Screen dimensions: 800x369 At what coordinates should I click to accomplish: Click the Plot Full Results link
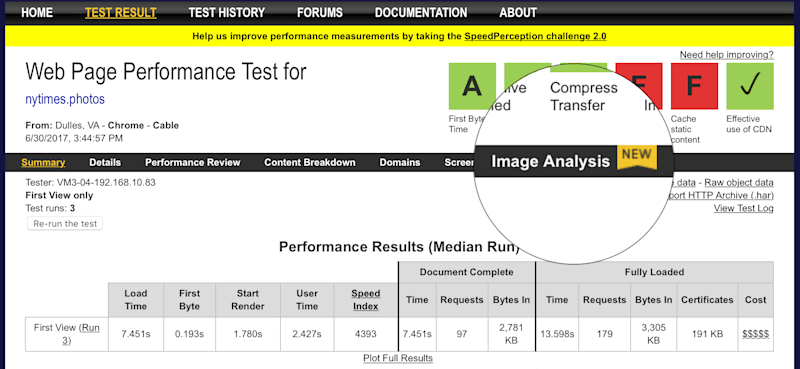coord(398,358)
